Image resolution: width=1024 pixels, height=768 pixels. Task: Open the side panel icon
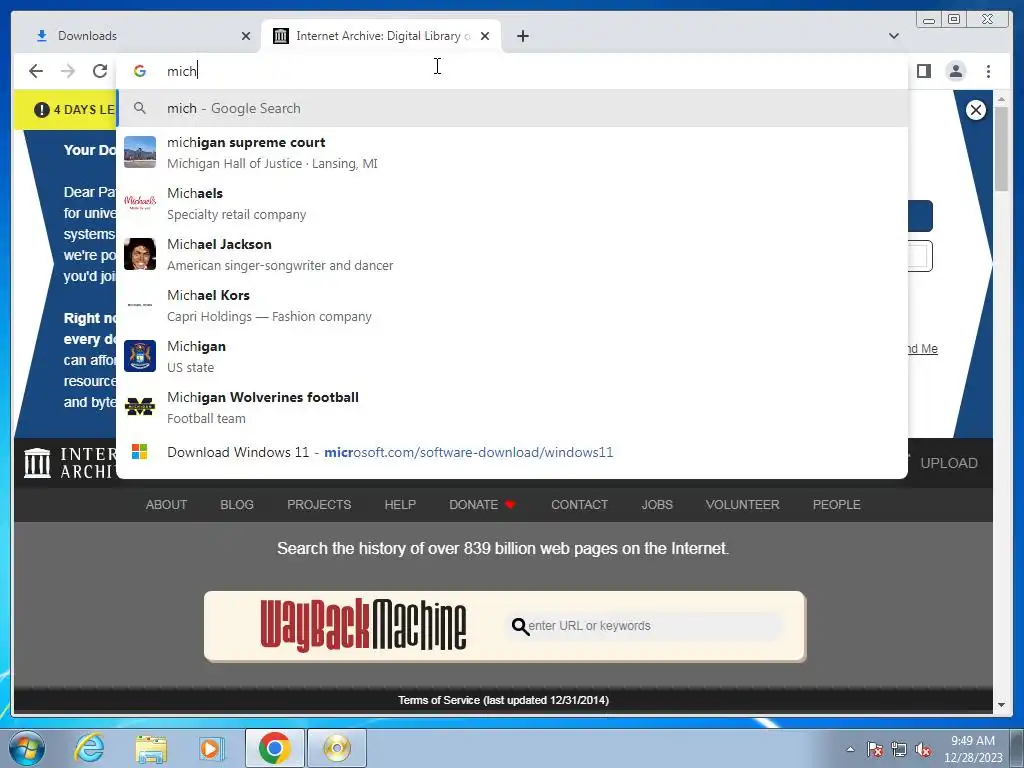[x=923, y=71]
